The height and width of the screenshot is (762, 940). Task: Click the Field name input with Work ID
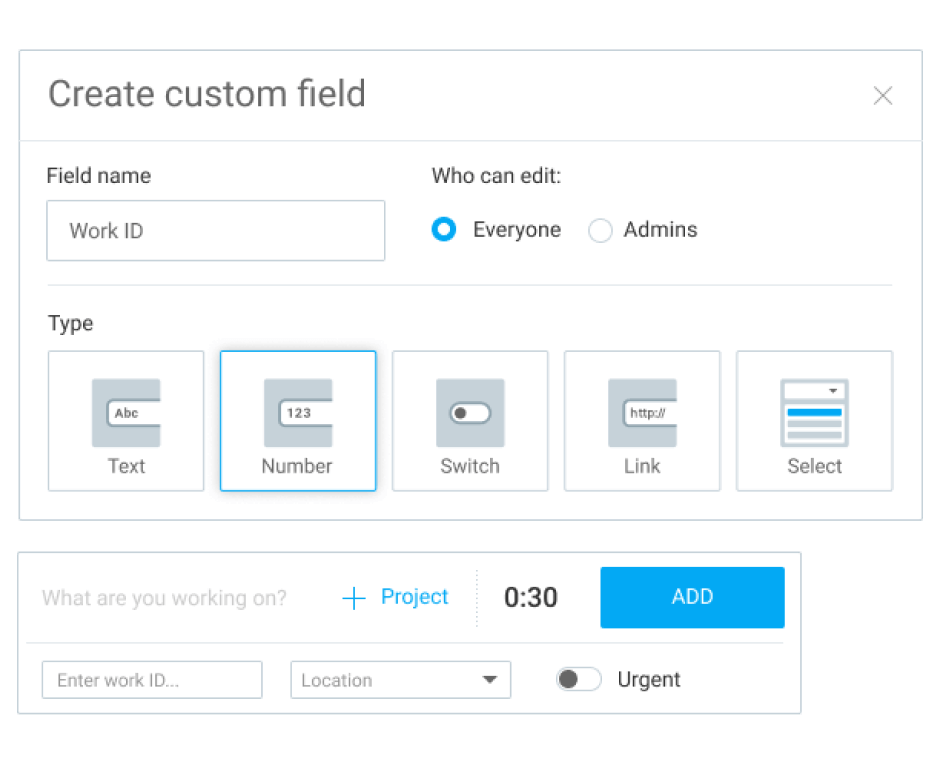pos(215,231)
